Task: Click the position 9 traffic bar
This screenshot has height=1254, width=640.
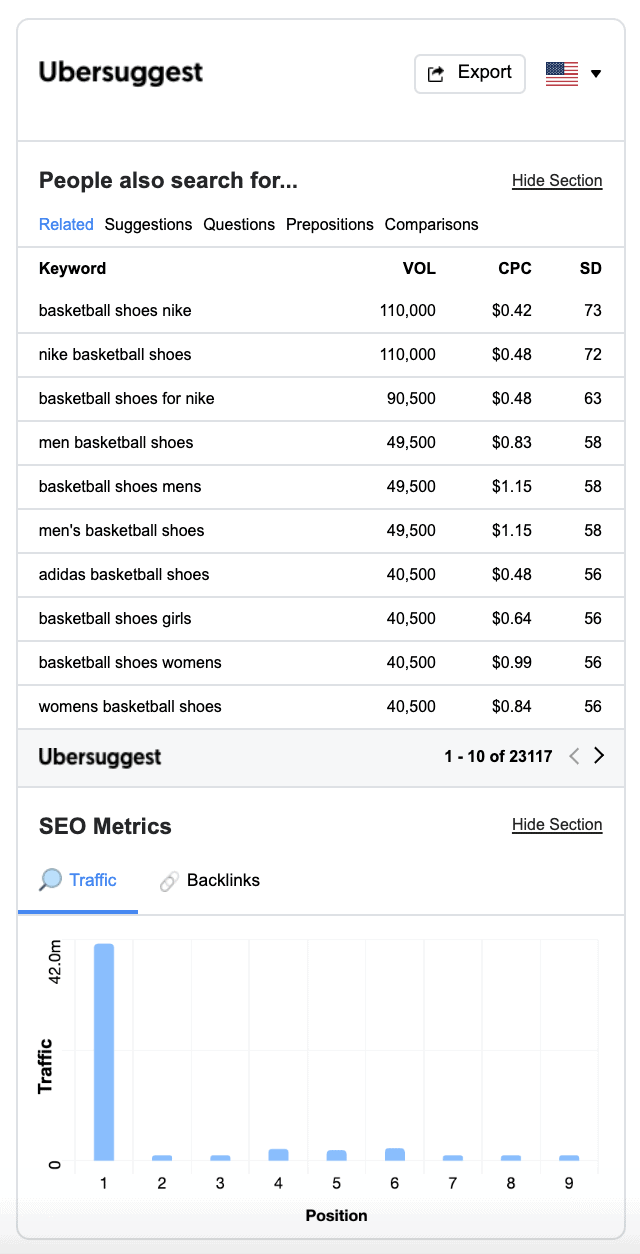Action: click(569, 1158)
